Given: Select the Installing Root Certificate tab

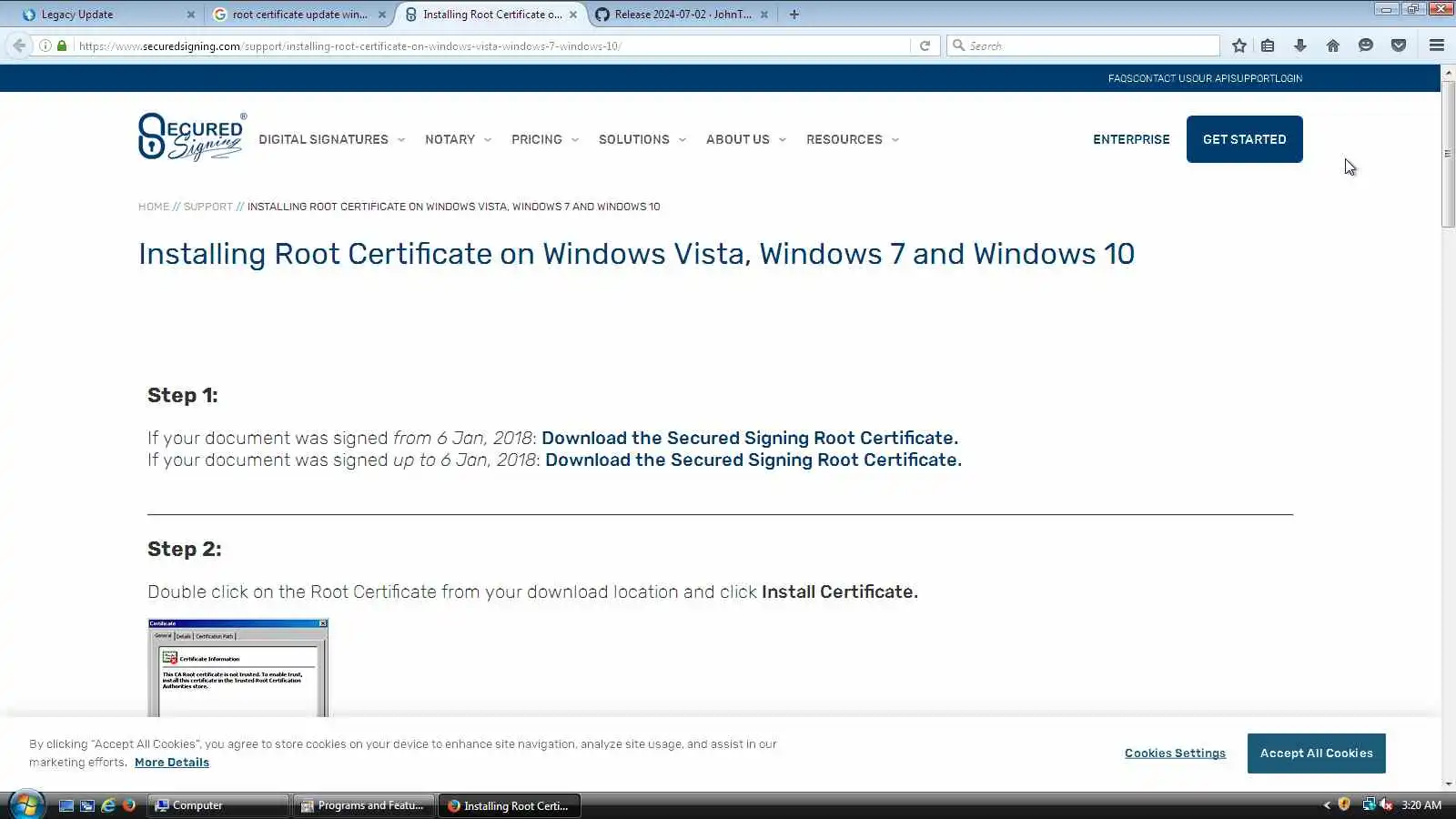Looking at the screenshot, I should pos(491,15).
